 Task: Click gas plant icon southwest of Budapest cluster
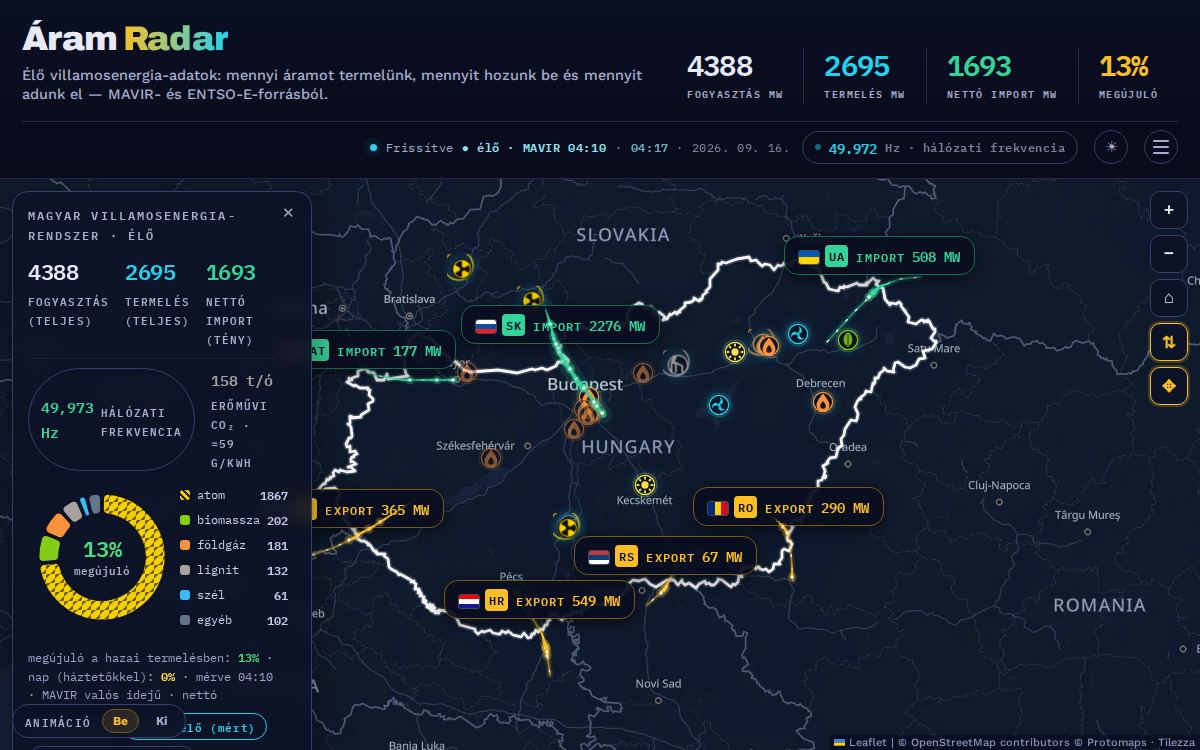click(x=573, y=429)
